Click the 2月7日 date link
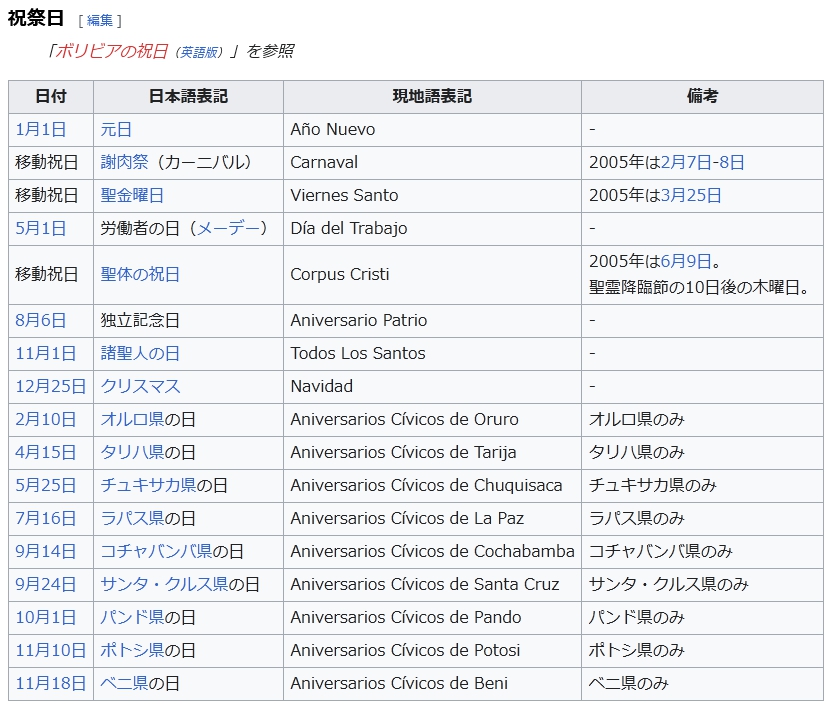This screenshot has width=832, height=710. coord(682,162)
